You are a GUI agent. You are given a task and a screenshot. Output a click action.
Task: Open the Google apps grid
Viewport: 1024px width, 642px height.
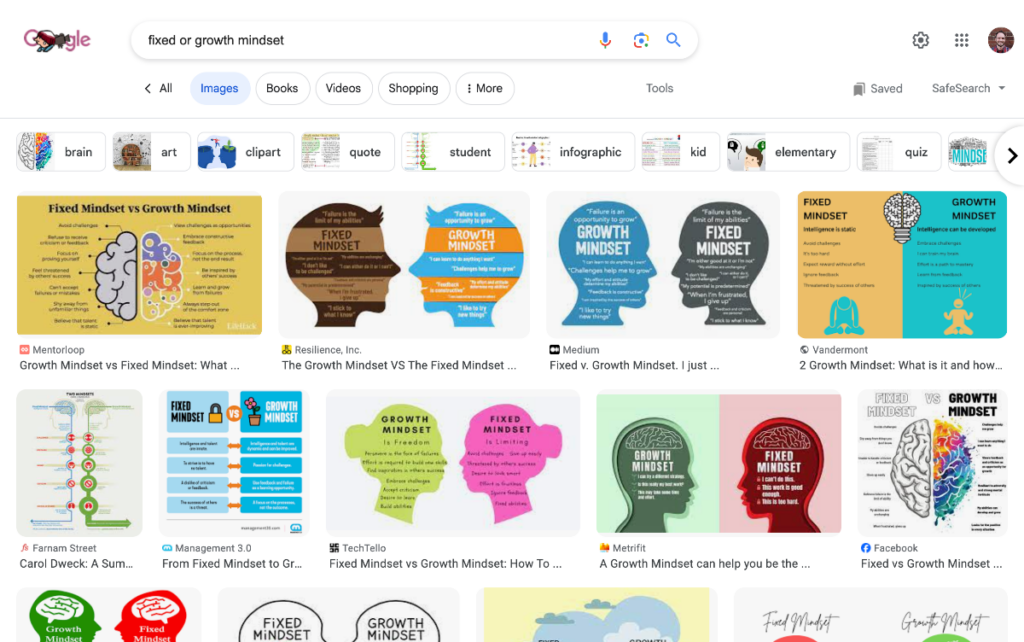point(961,40)
